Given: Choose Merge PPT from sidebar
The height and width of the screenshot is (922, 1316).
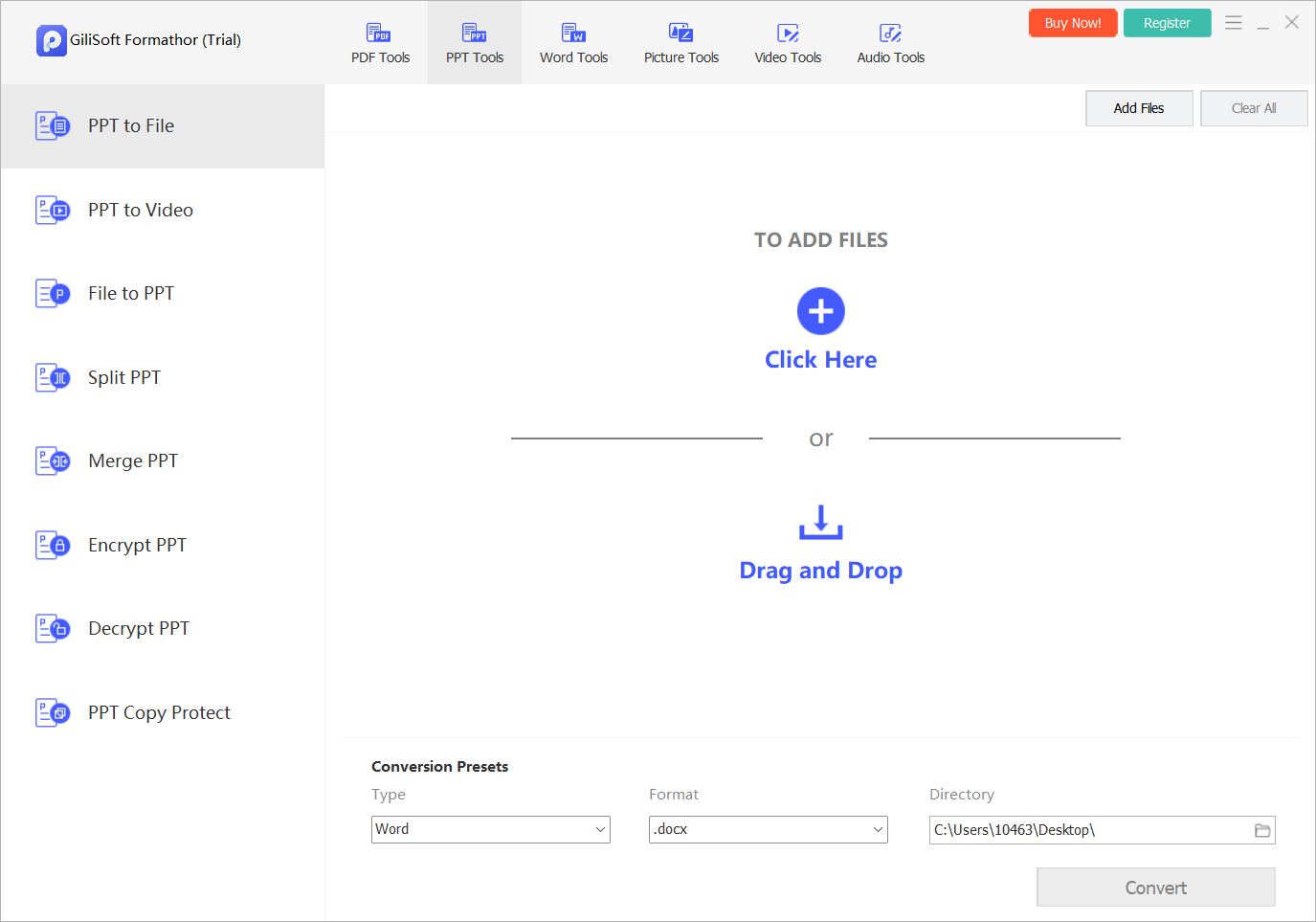Looking at the screenshot, I should pos(163,461).
